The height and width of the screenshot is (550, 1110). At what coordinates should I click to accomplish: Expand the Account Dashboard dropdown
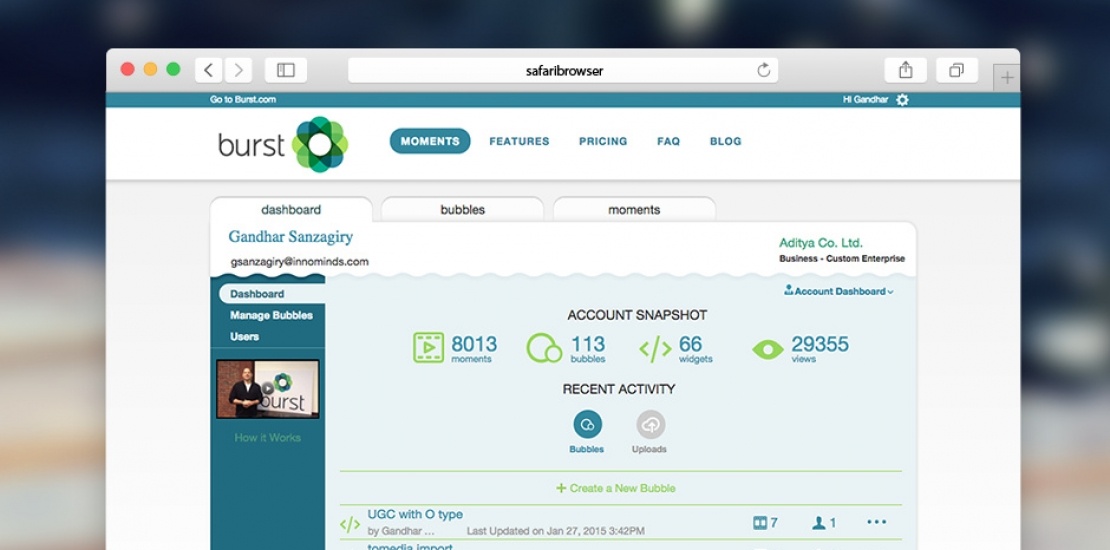click(x=839, y=291)
